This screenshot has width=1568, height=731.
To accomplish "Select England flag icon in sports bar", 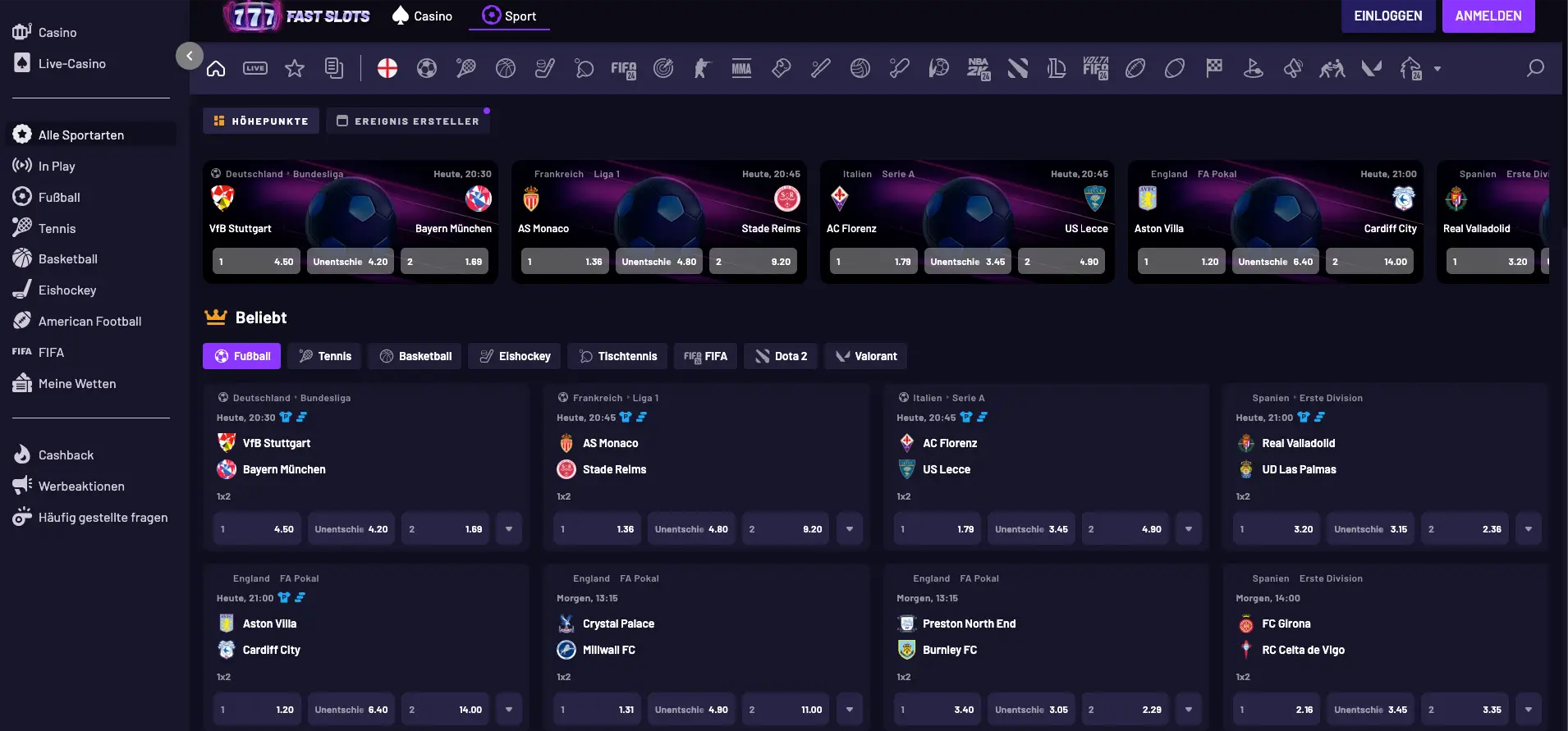I will coord(387,69).
